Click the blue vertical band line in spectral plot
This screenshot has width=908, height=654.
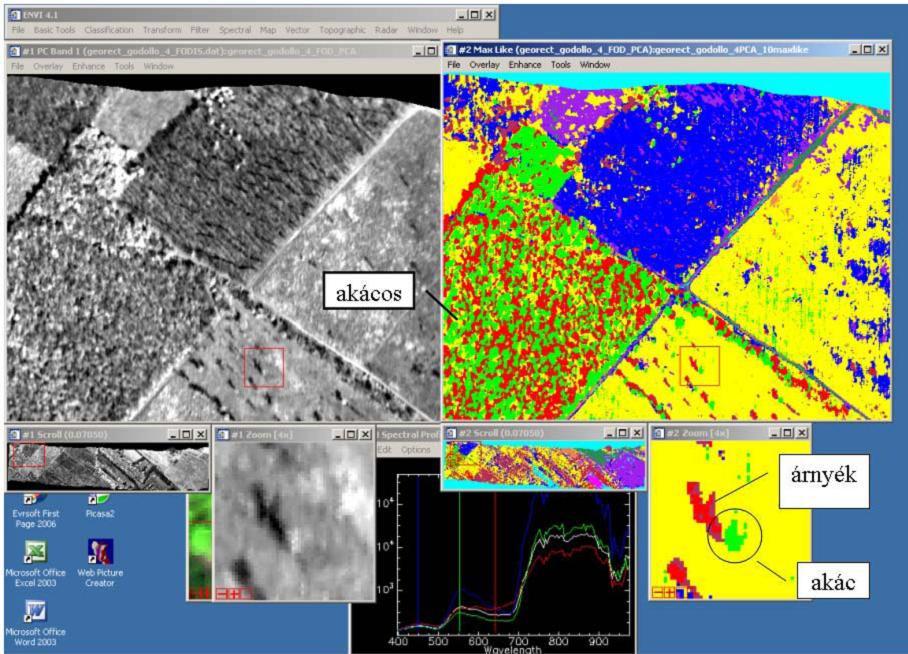(x=418, y=553)
